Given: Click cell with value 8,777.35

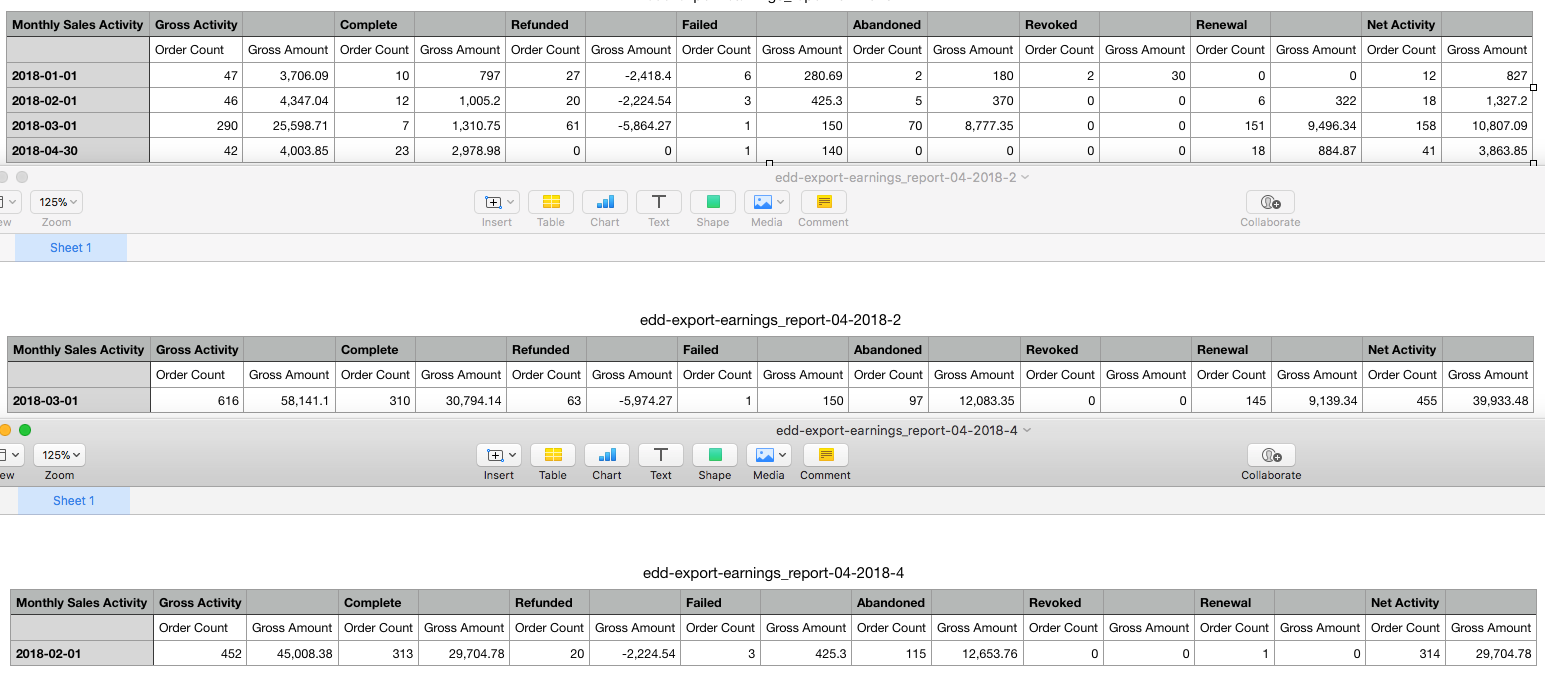Looking at the screenshot, I should pyautogui.click(x=973, y=125).
